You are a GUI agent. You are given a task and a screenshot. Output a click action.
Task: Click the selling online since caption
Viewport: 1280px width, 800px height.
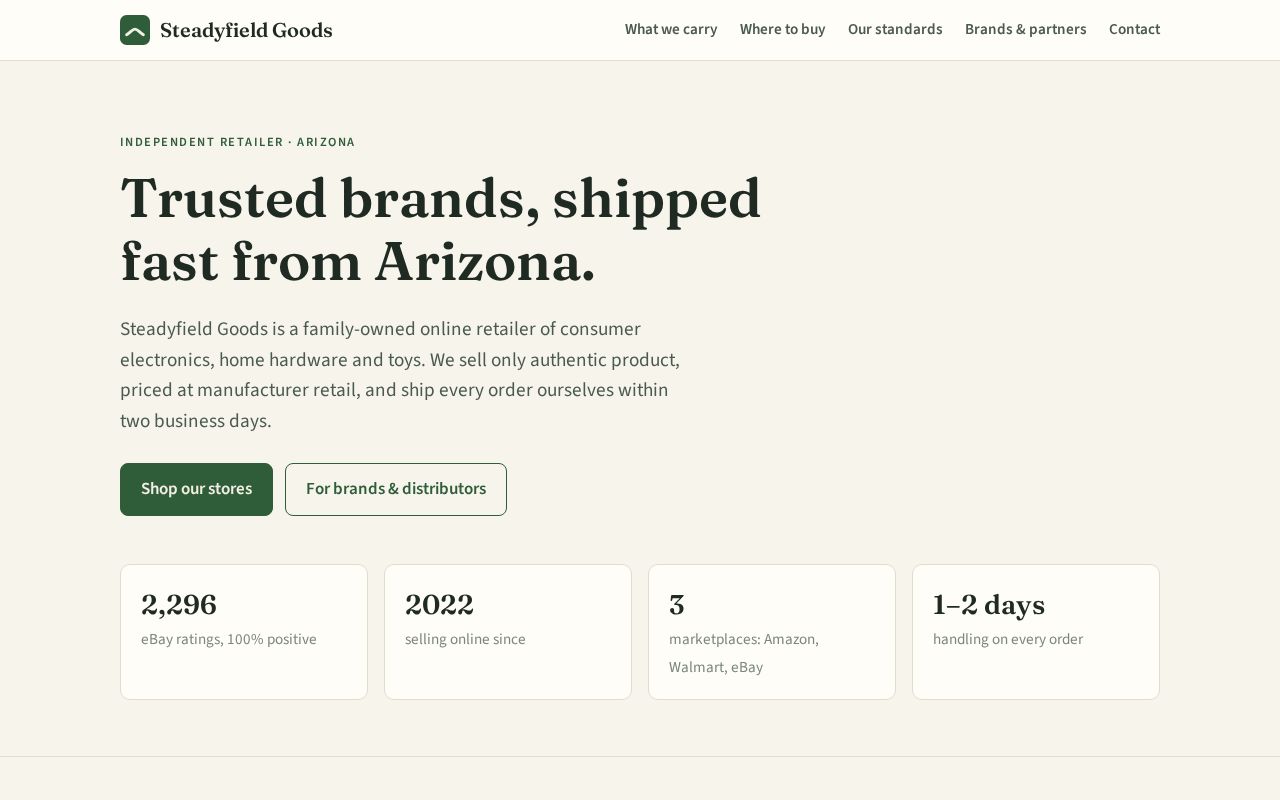(x=465, y=639)
